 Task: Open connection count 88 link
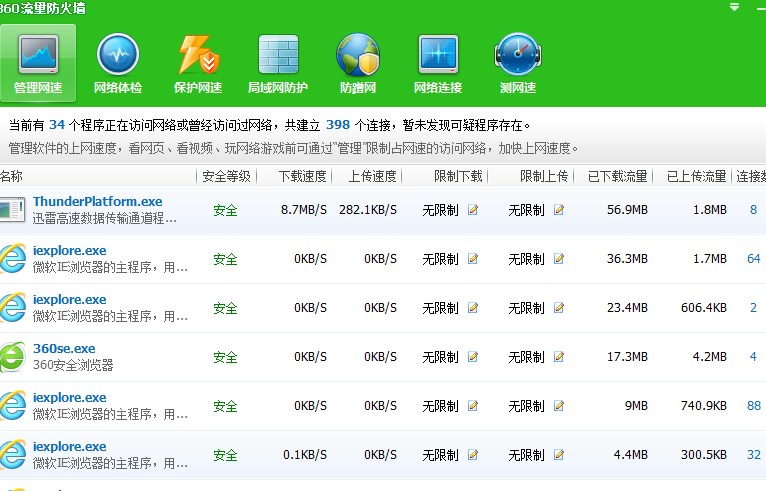click(754, 406)
